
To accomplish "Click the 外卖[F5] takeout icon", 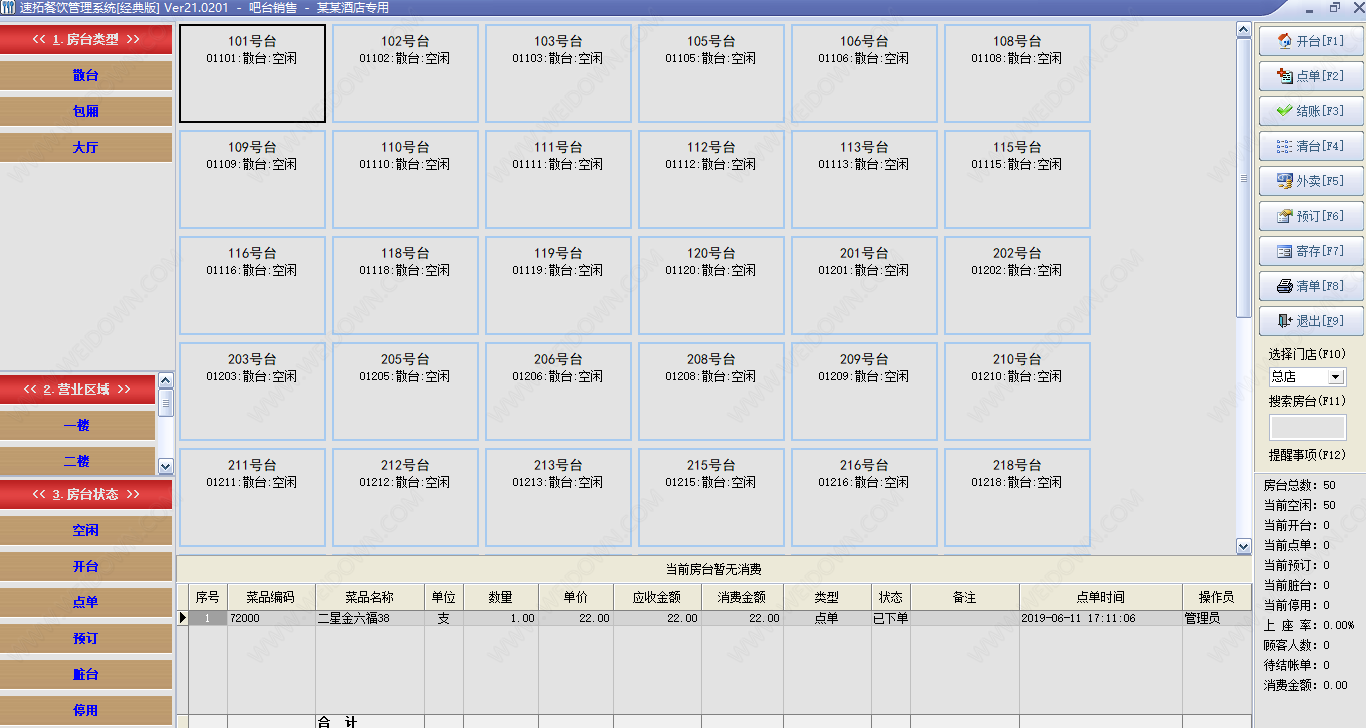I will (1286, 181).
